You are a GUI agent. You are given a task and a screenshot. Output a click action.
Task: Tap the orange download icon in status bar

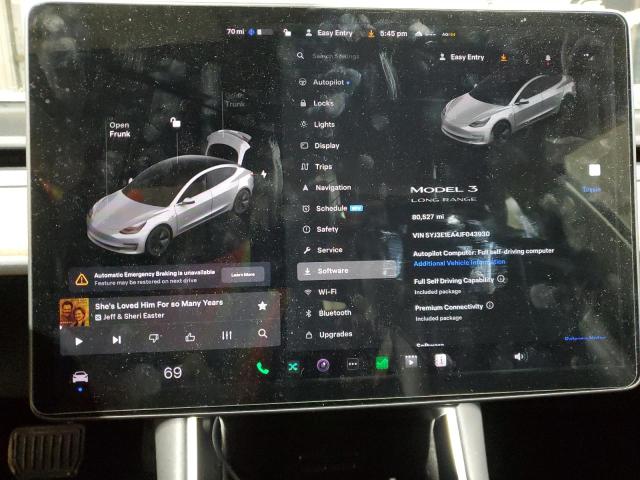coord(371,34)
